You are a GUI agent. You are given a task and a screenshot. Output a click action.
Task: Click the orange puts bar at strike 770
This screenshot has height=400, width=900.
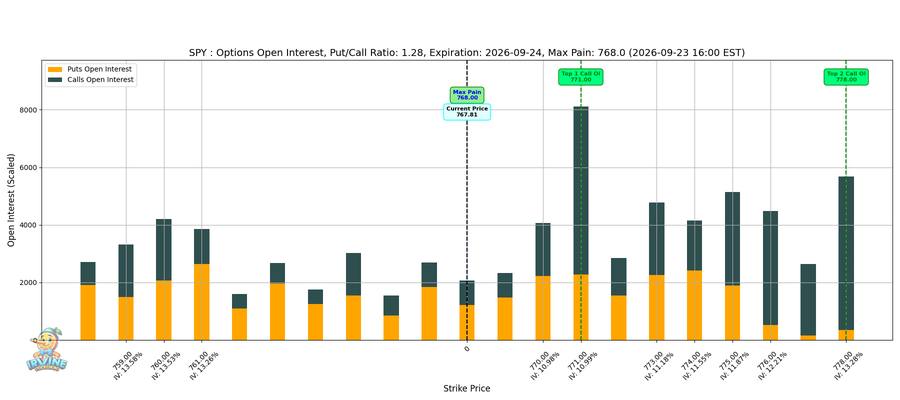pyautogui.click(x=543, y=308)
